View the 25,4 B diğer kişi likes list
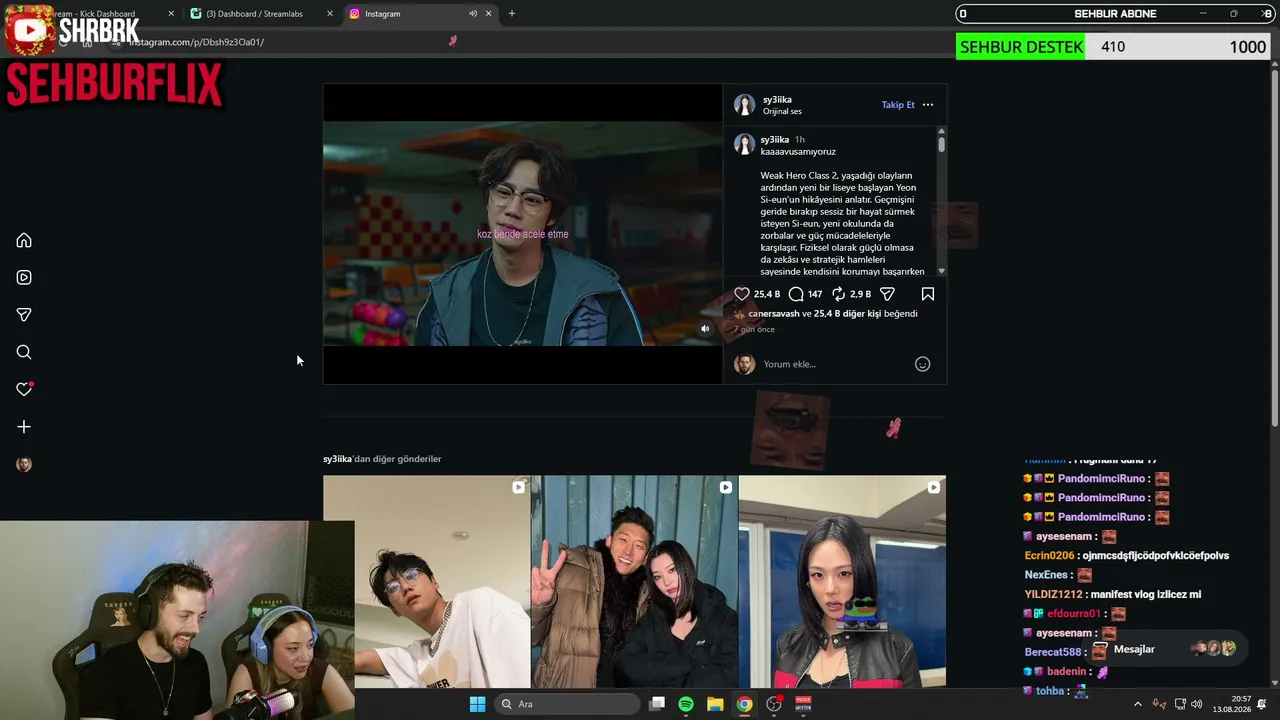The width and height of the screenshot is (1280, 720). pyautogui.click(x=847, y=314)
